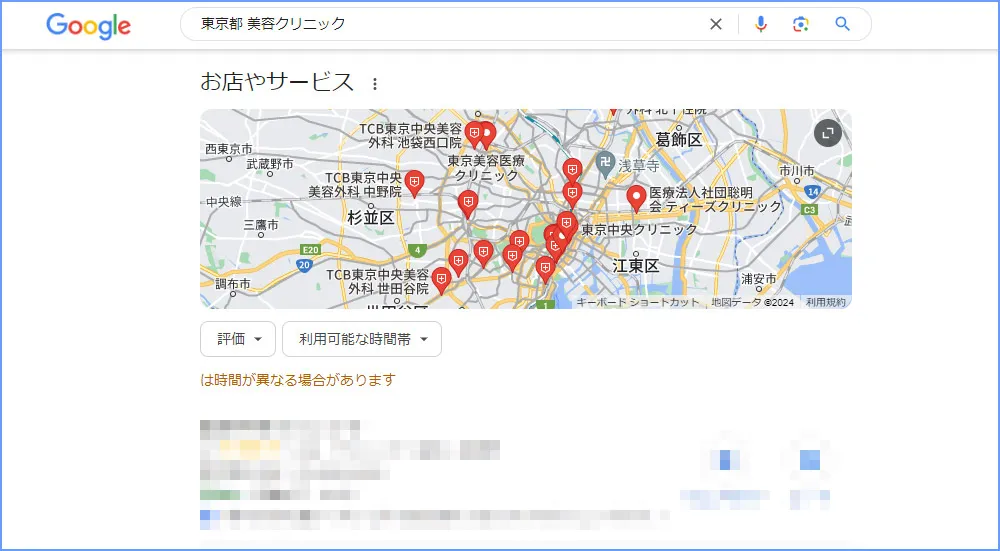Open the 評価 filter dropdown
The image size is (1000, 551).
point(238,339)
